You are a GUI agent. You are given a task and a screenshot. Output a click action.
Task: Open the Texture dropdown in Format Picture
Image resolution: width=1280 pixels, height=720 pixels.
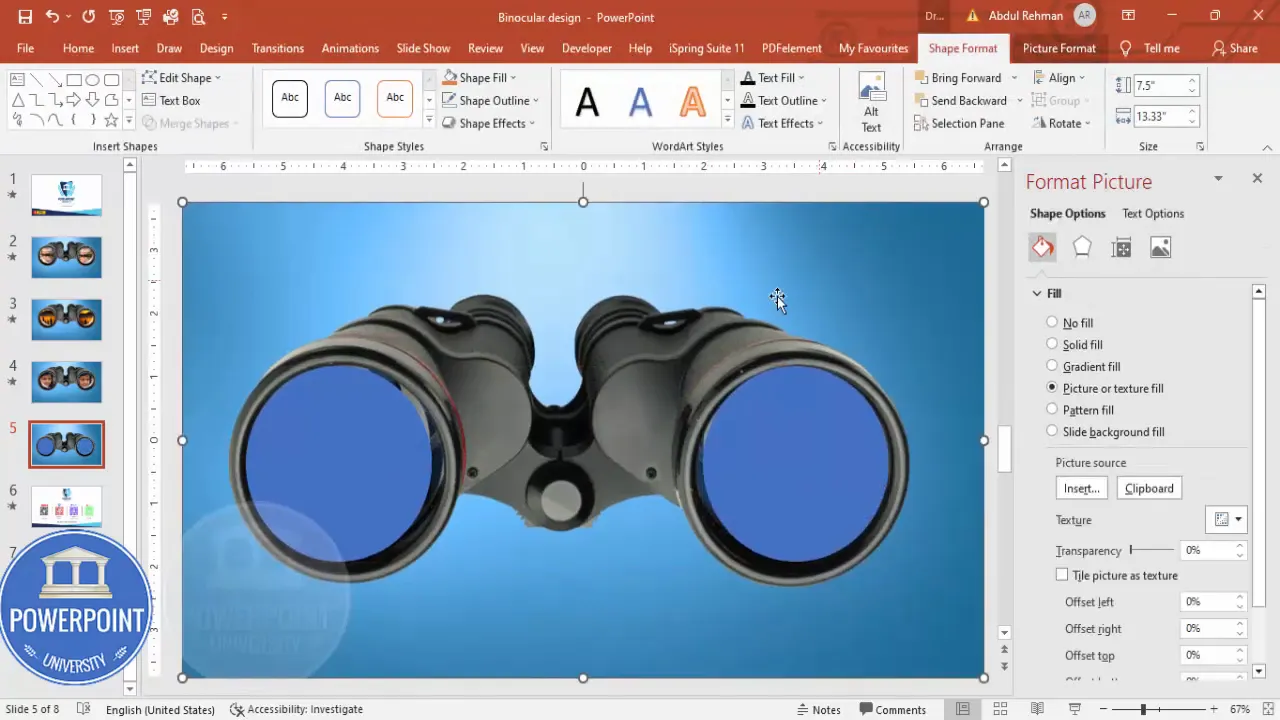coord(1227,519)
